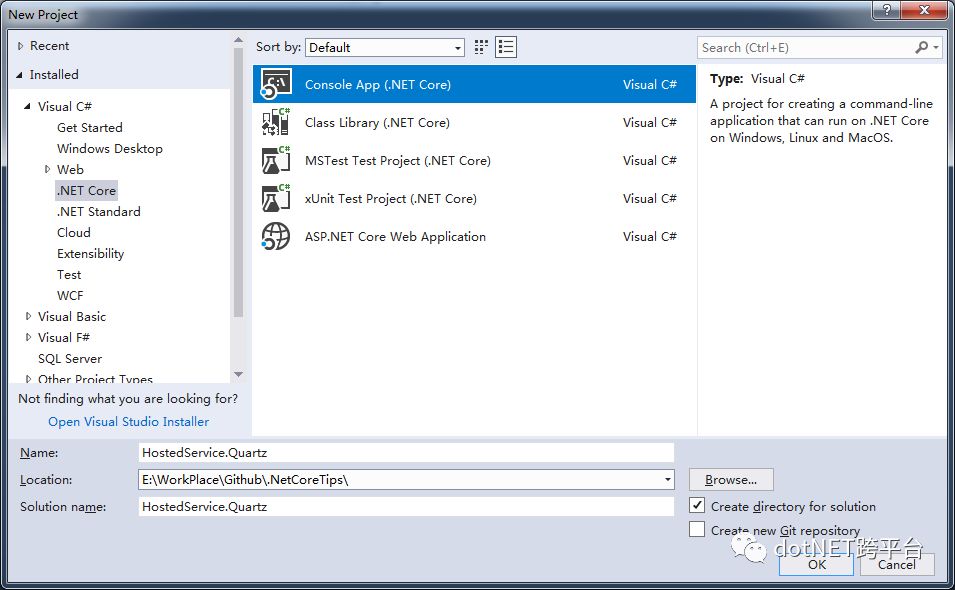Screen dimensions: 955x590
Task: Click the Class Library (.NET Core) icon
Action: [x=276, y=122]
